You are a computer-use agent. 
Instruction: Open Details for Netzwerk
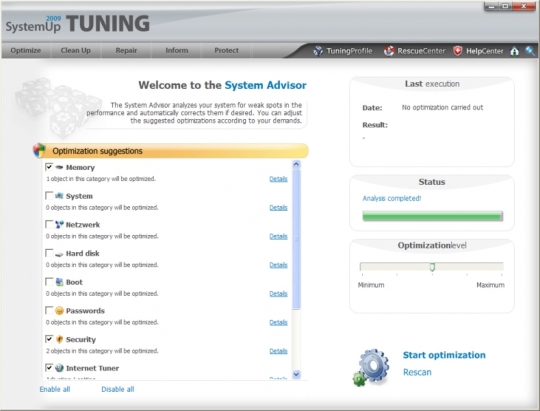[x=278, y=236]
